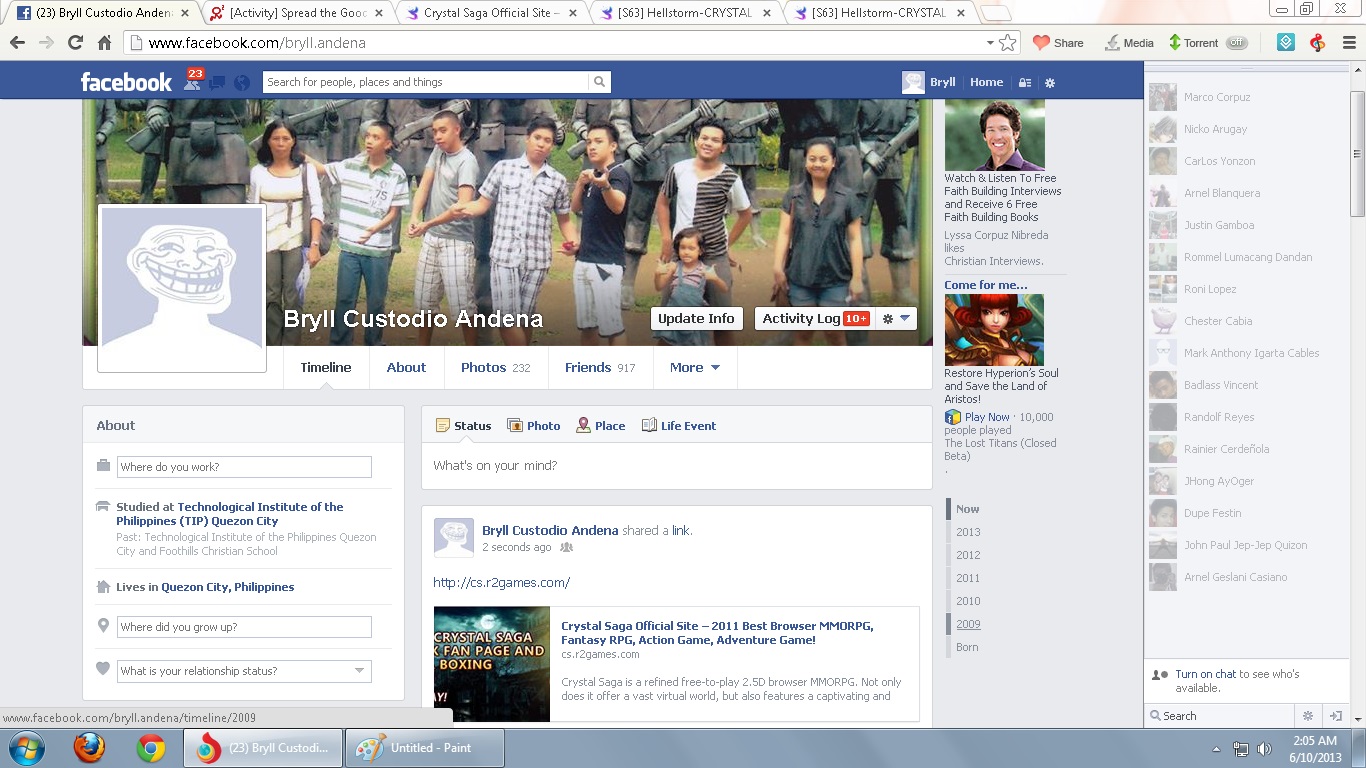Expand the More tab dropdown
Viewport: 1366px width, 768px height.
(695, 368)
